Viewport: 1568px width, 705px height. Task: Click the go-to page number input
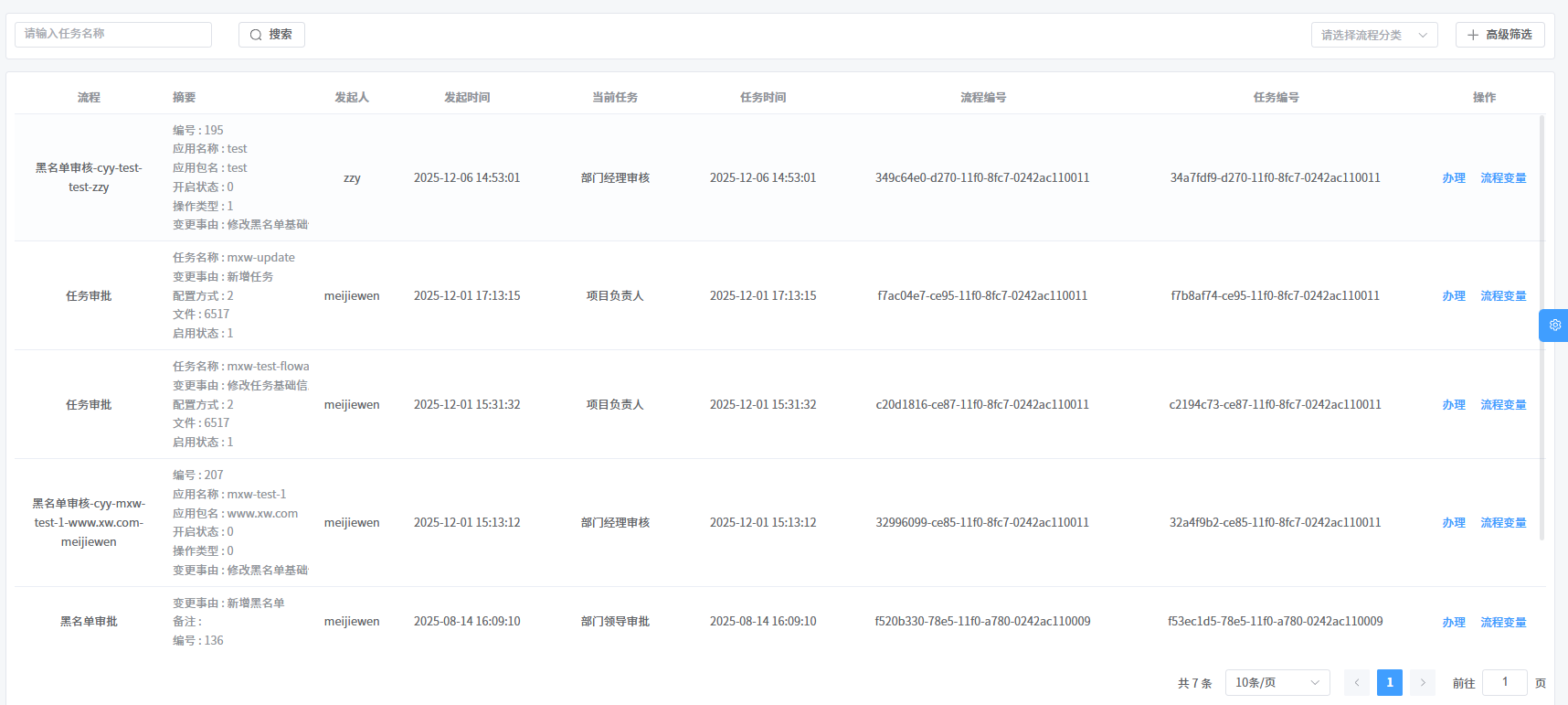pyautogui.click(x=1504, y=683)
